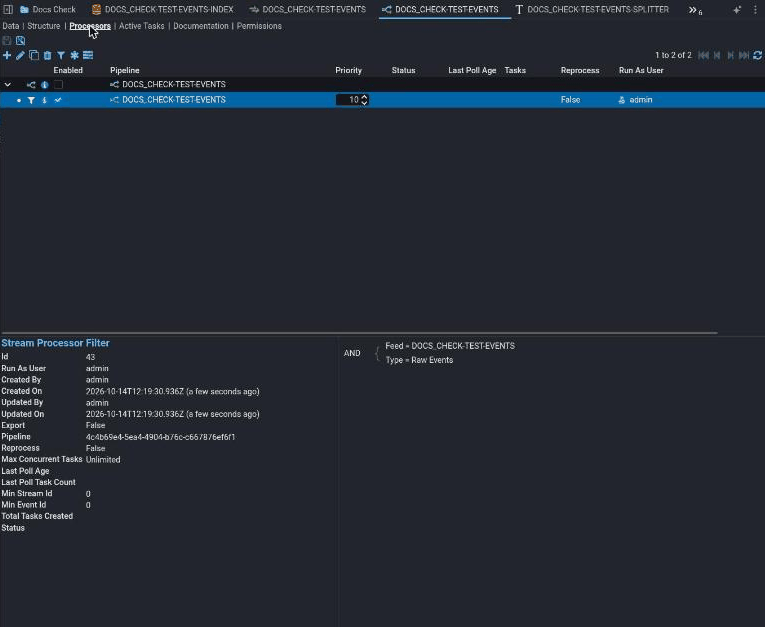The width and height of the screenshot is (765, 627).
Task: Increase priority value with up arrow
Action: click(364, 97)
